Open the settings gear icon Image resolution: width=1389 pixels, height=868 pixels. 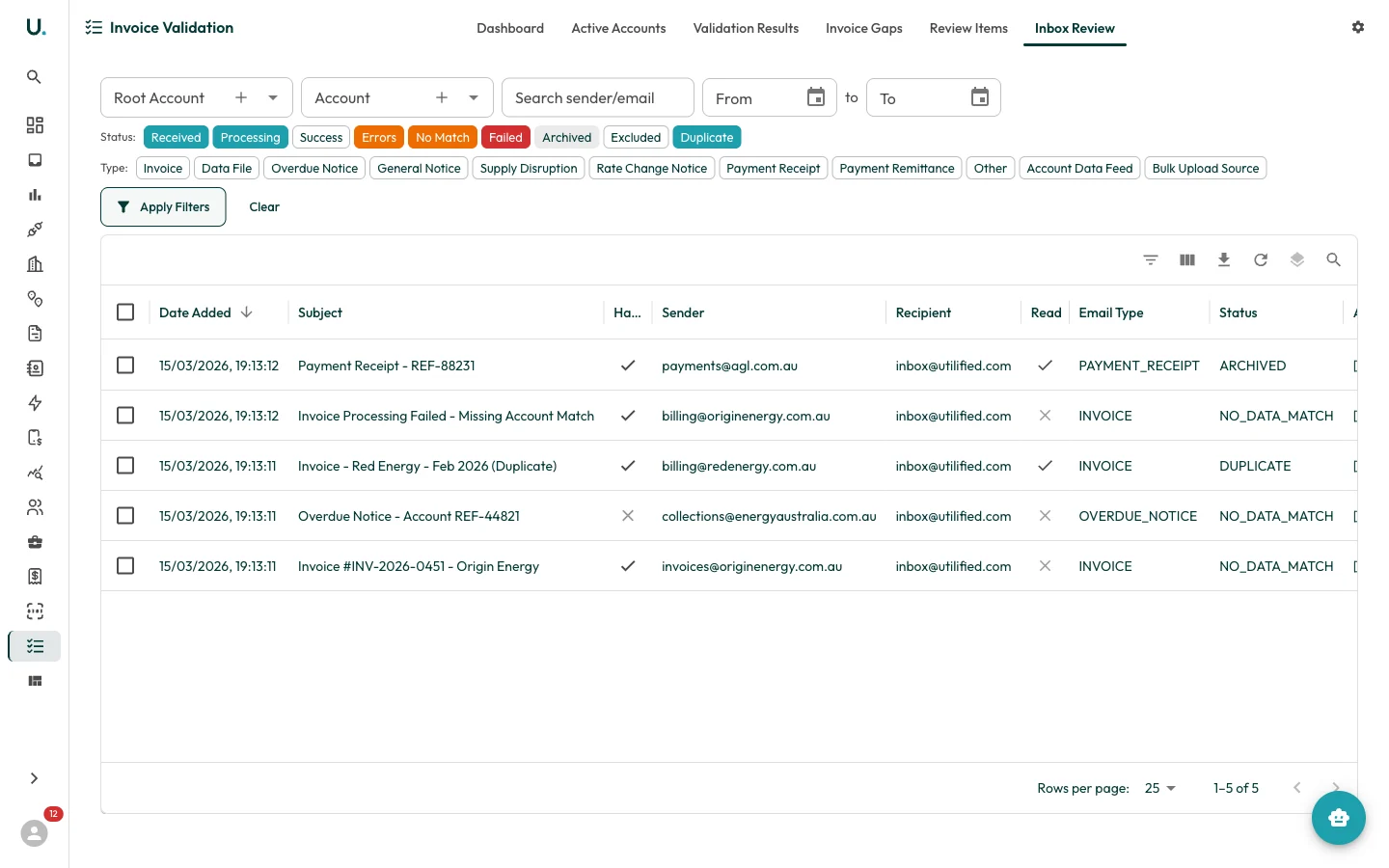1358,28
